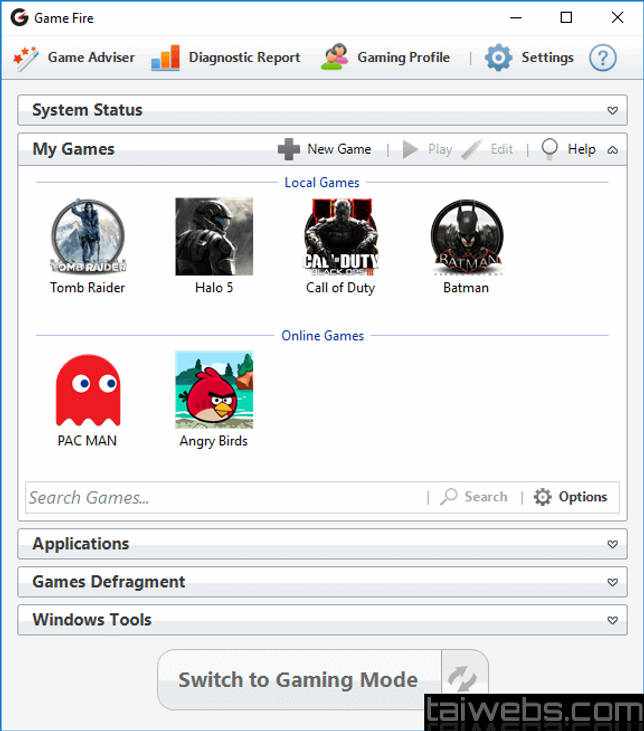The width and height of the screenshot is (644, 731).
Task: Select the PAC MAN ghost icon
Action: coord(88,390)
